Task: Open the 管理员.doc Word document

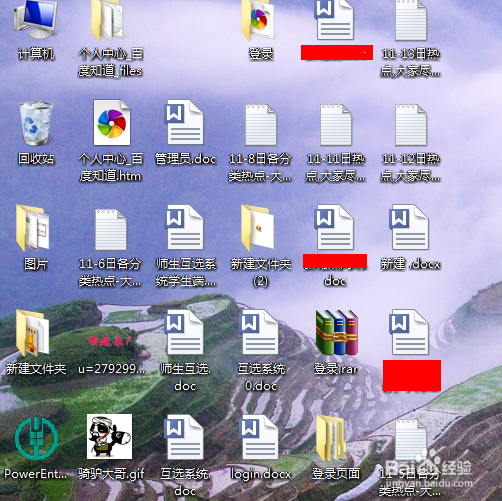Action: pyautogui.click(x=184, y=122)
